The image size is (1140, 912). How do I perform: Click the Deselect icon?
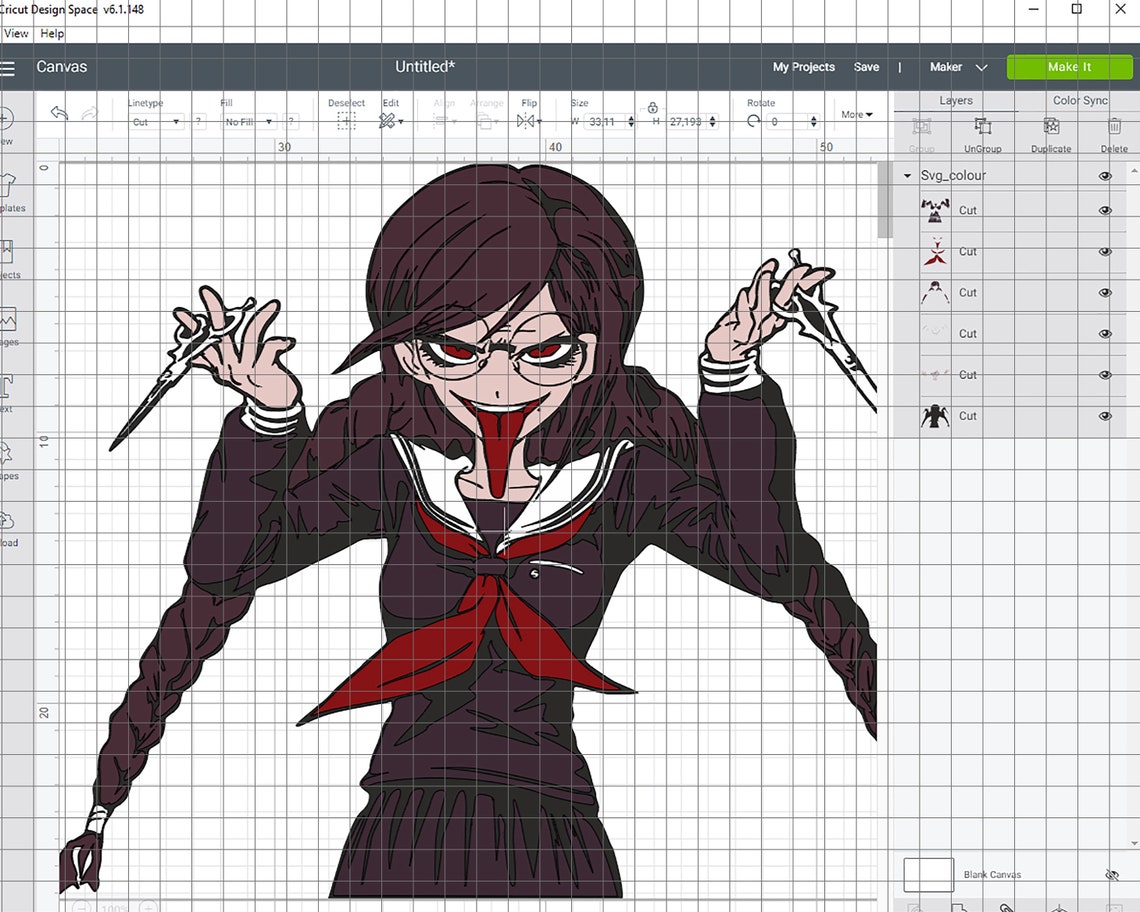(347, 121)
